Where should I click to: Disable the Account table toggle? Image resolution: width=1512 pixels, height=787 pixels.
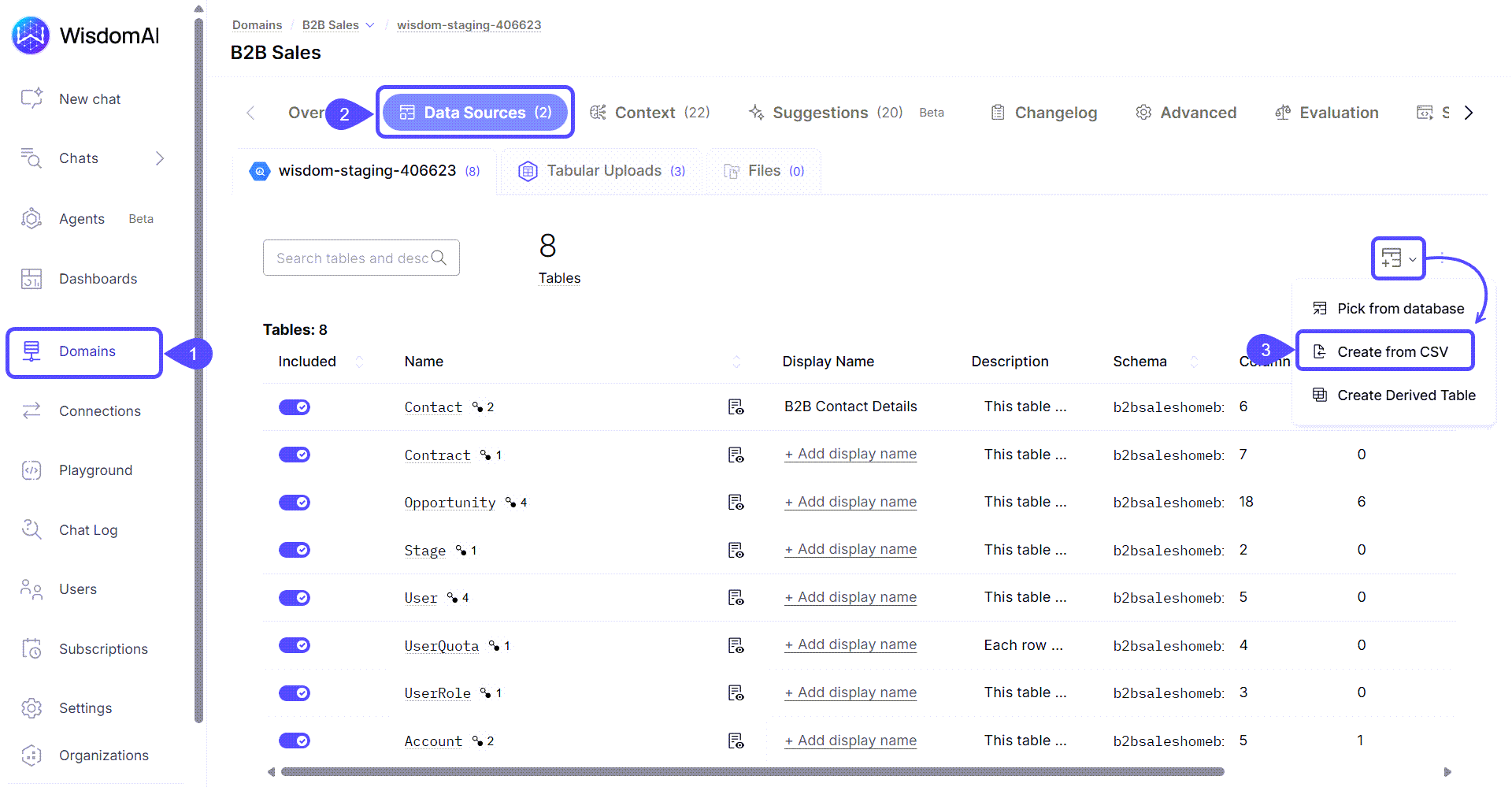[x=294, y=741]
